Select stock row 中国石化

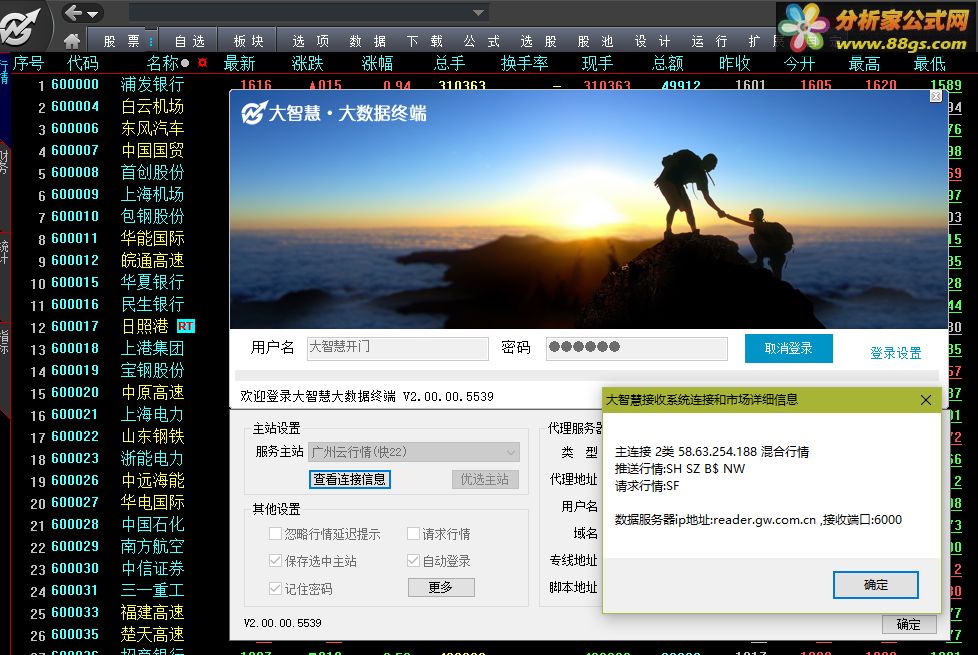click(x=152, y=525)
